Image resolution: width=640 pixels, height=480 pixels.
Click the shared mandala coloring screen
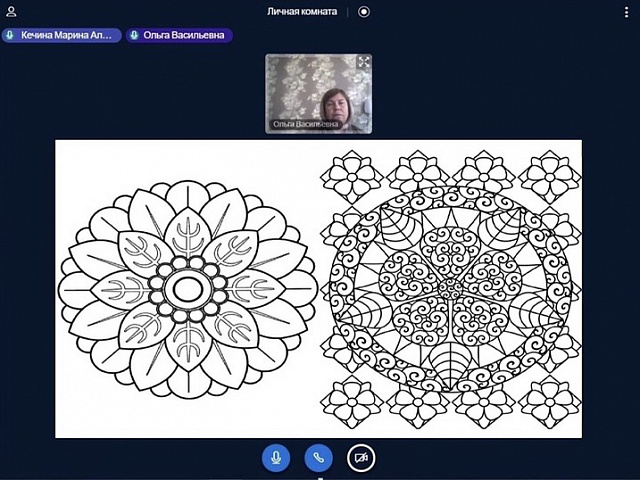(318, 289)
